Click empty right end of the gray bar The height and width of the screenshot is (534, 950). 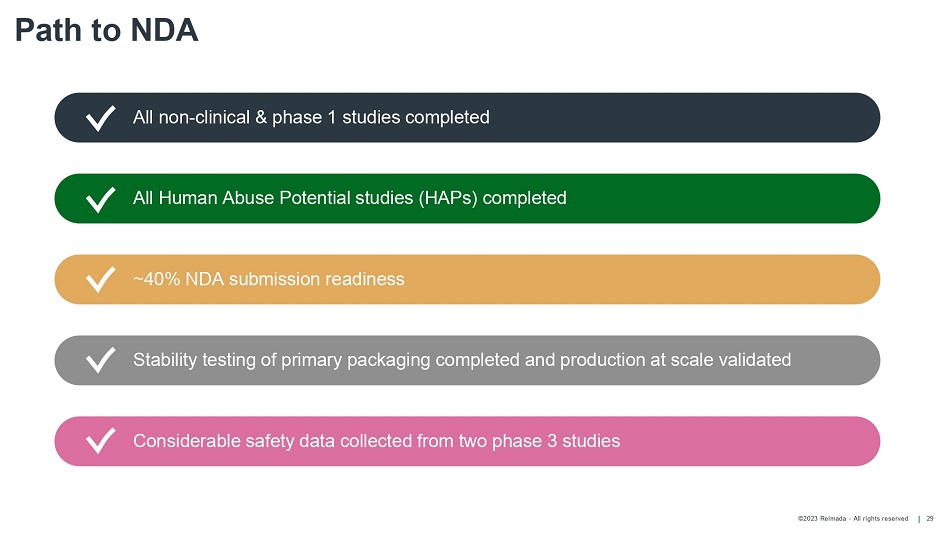(x=840, y=360)
